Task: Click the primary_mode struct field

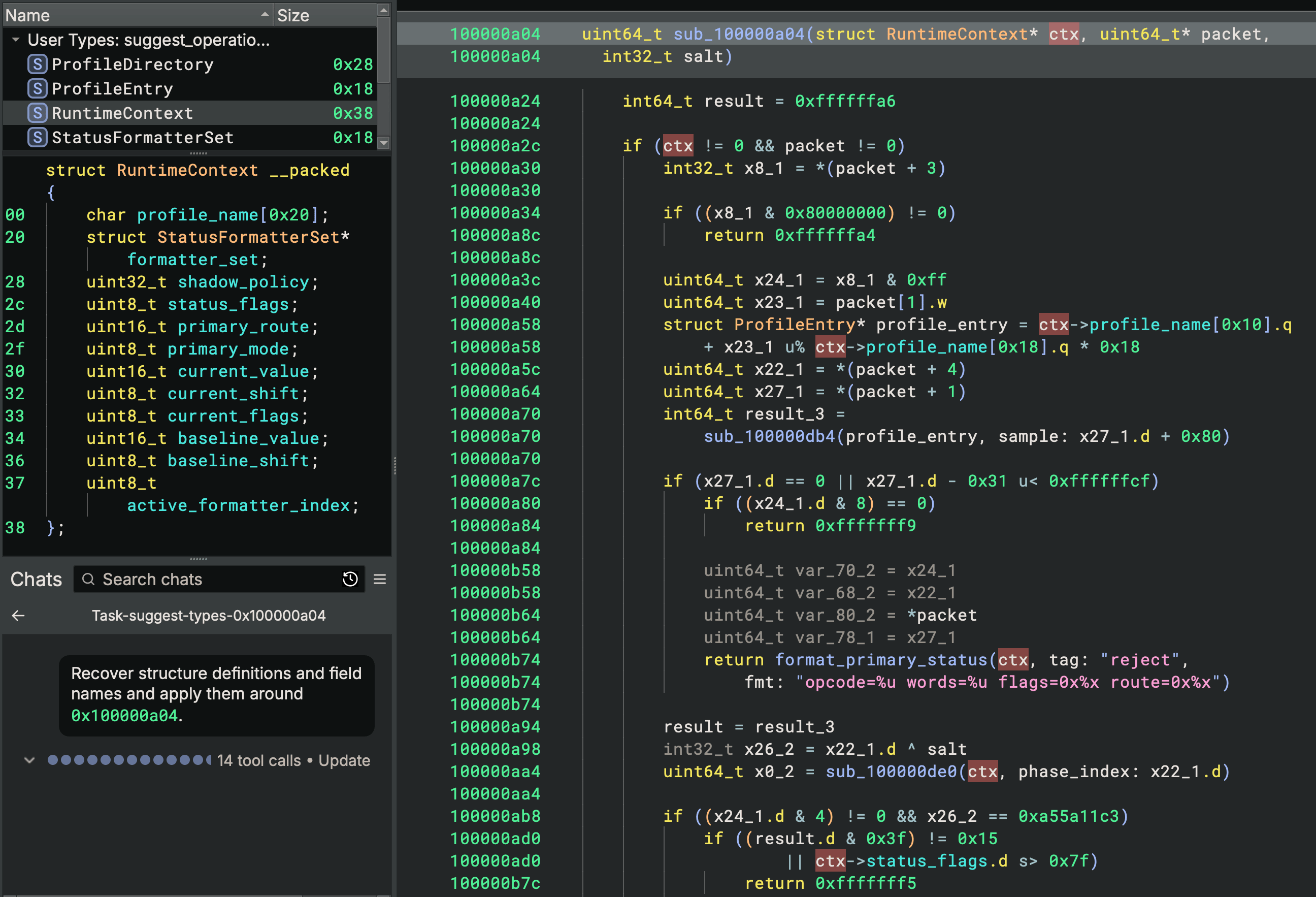Action: tap(228, 348)
